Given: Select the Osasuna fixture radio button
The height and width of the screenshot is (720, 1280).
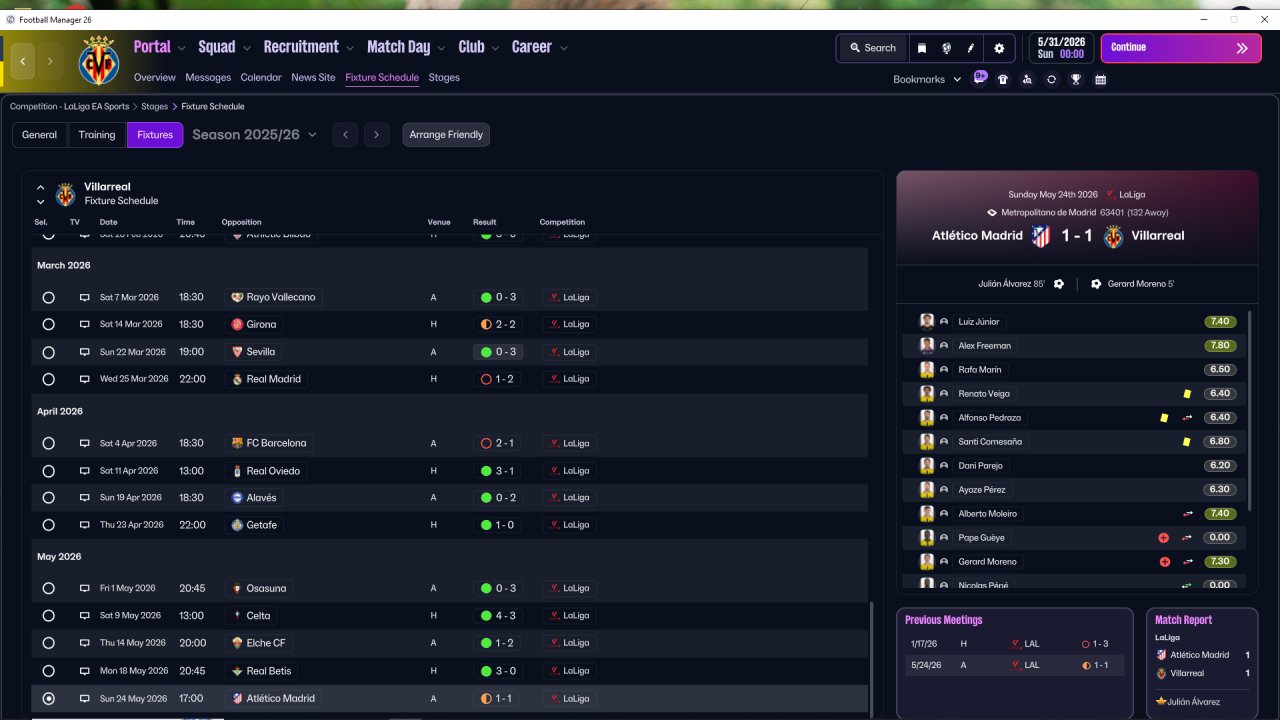Looking at the screenshot, I should [x=48, y=588].
